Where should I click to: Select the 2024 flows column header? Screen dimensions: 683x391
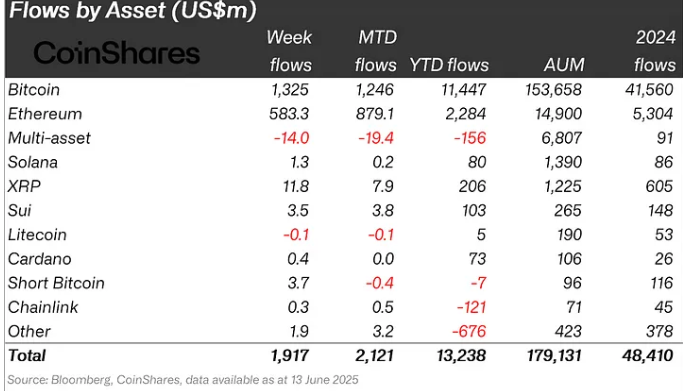(655, 51)
